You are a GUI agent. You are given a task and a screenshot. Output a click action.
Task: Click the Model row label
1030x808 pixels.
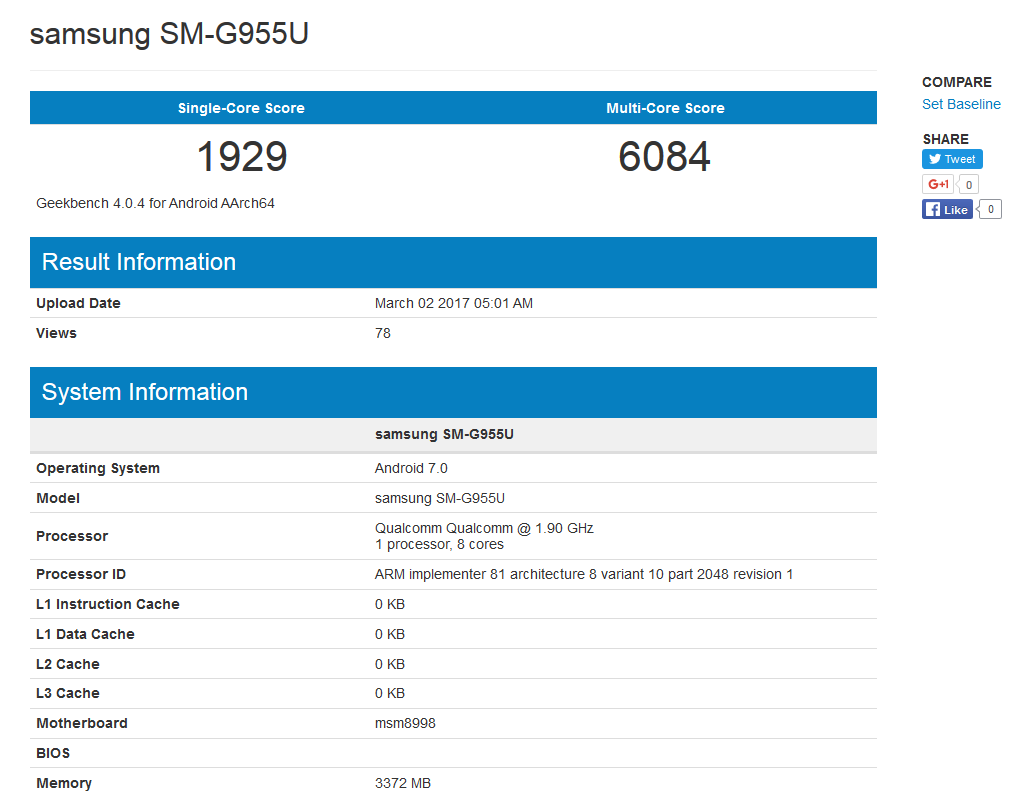pos(58,499)
